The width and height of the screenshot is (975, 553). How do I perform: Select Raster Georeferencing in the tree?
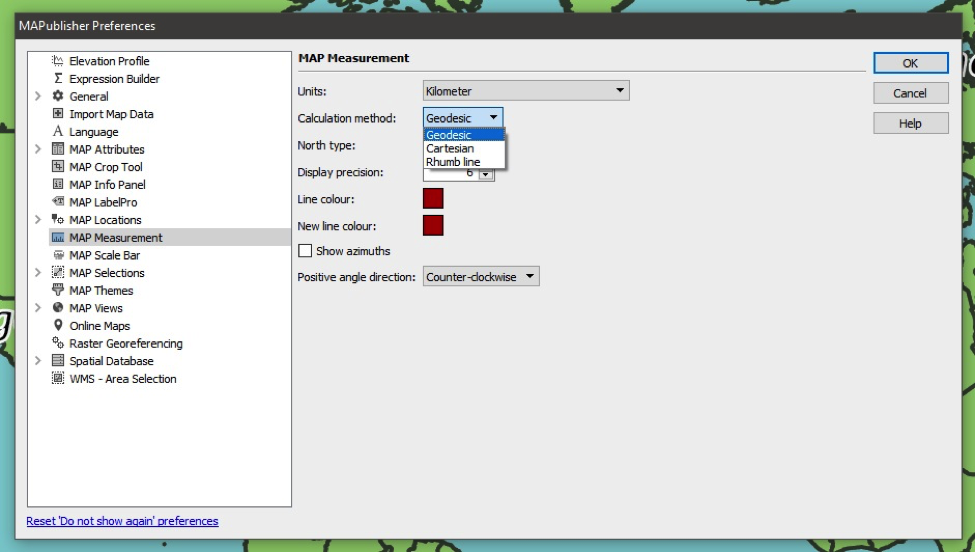pyautogui.click(x=126, y=343)
